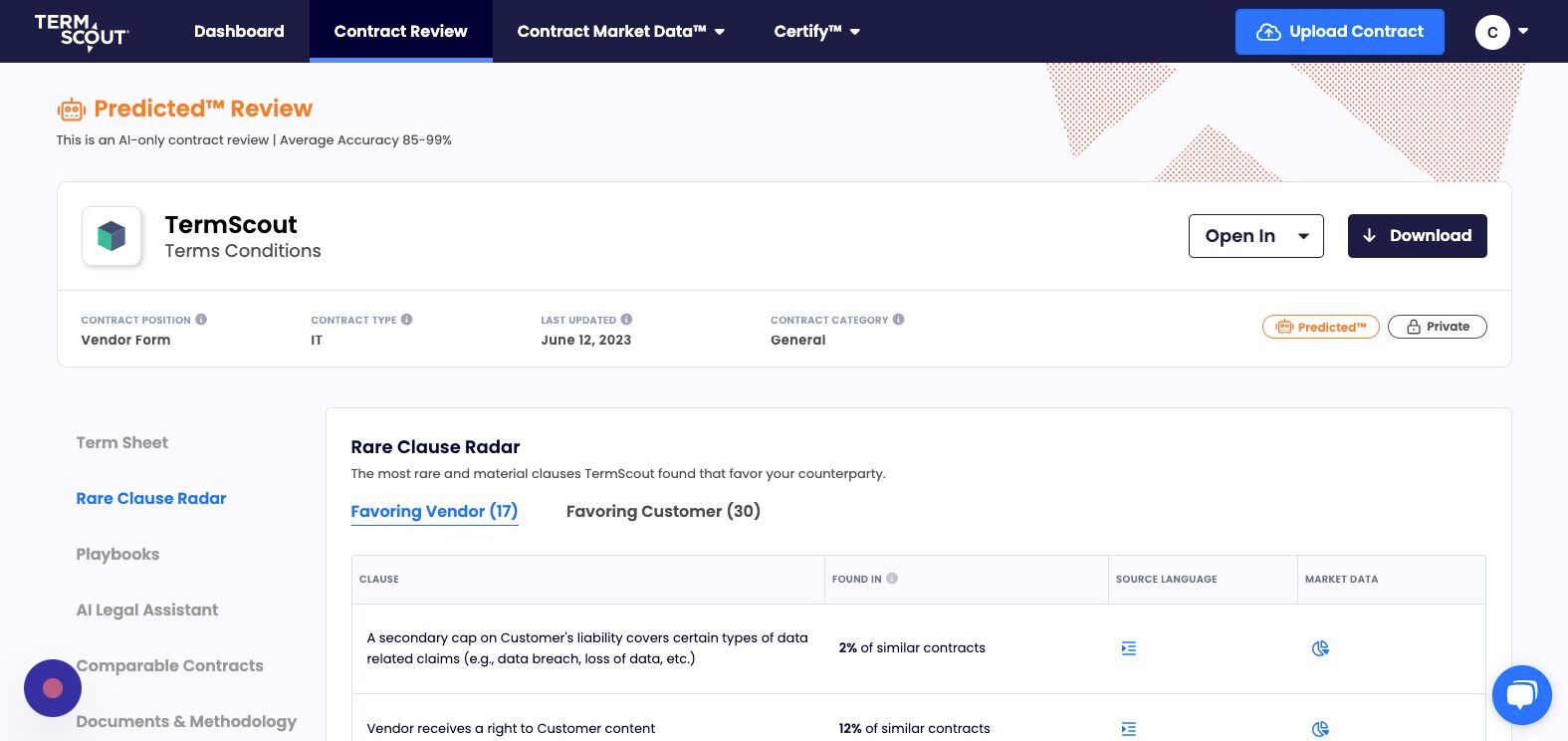Open the Open In dropdown
This screenshot has height=741, width=1568.
pos(1255,236)
